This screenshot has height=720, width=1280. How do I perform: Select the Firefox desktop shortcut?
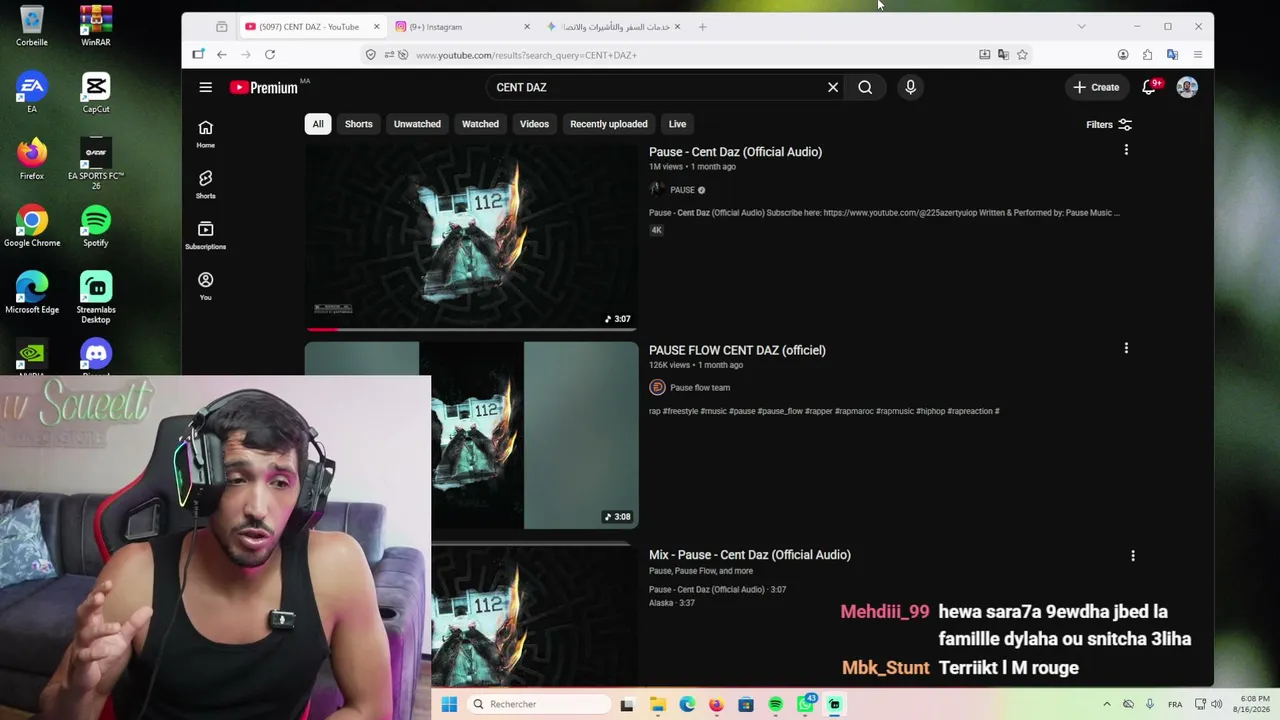(32, 160)
